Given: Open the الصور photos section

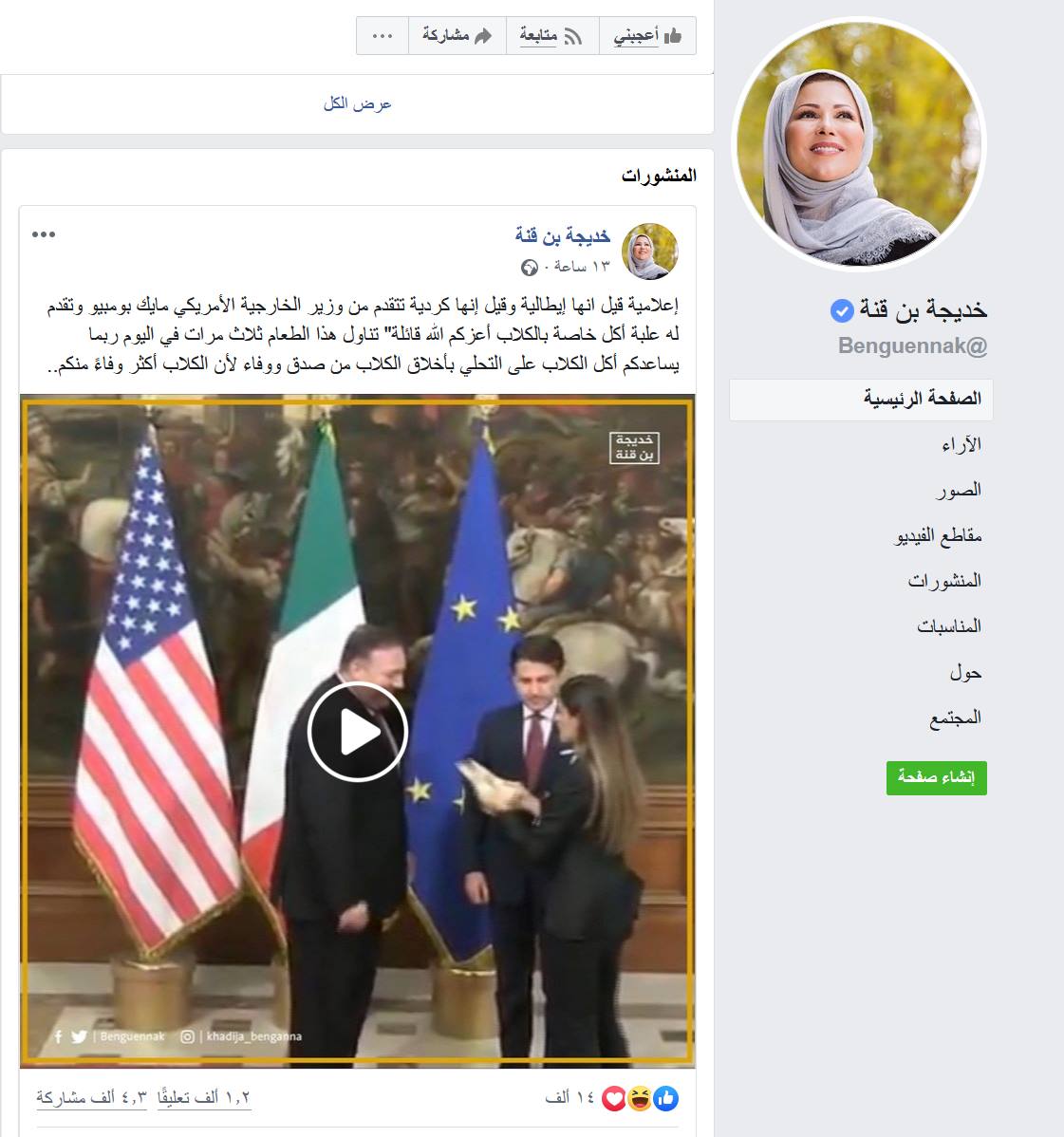Looking at the screenshot, I should coord(958,490).
